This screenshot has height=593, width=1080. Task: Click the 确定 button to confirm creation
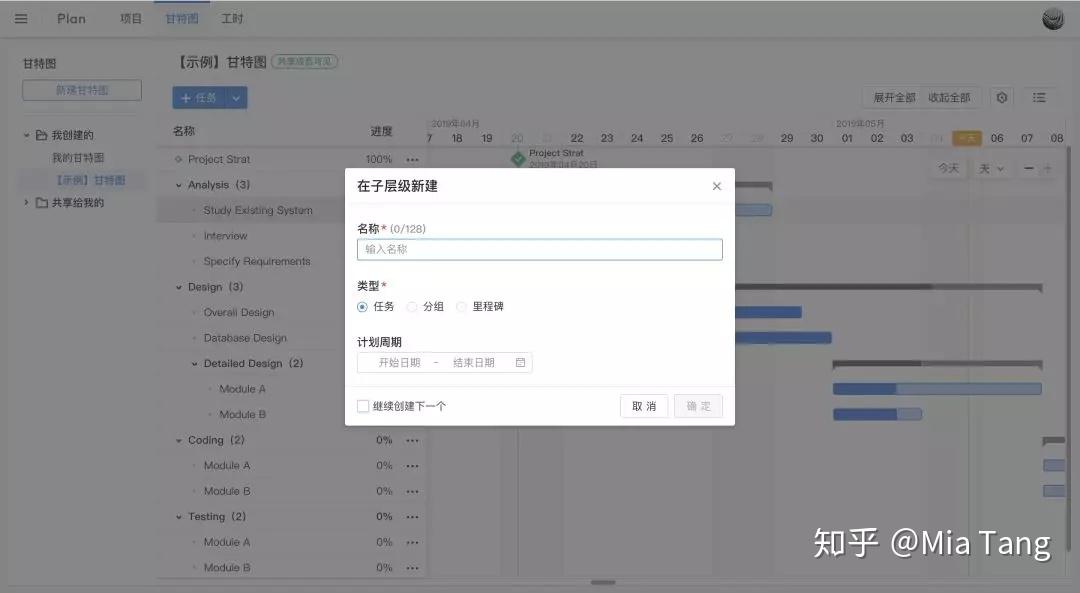[x=698, y=405]
